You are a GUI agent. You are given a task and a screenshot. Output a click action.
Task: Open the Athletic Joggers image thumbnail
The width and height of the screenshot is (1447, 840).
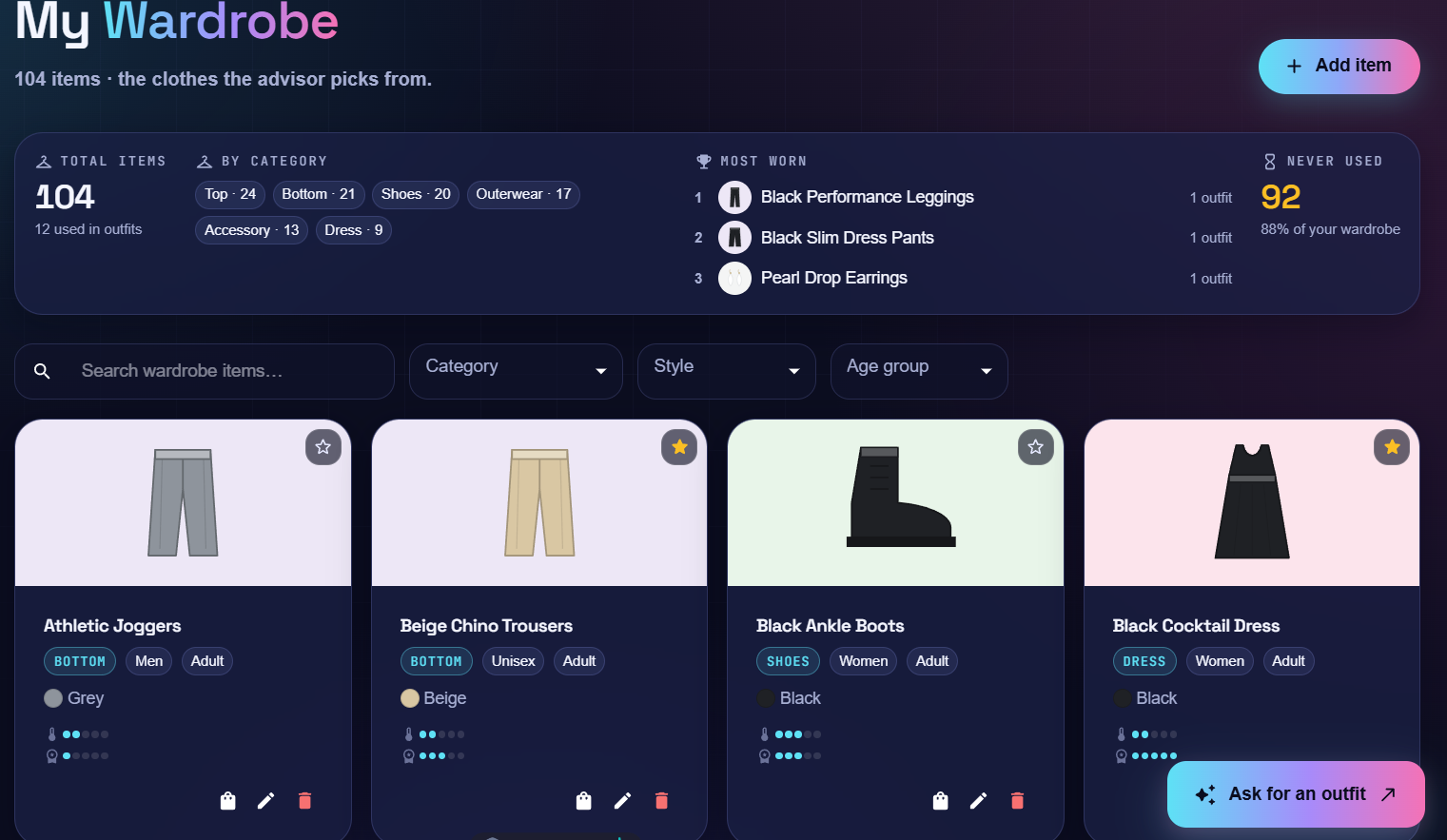[x=184, y=503]
